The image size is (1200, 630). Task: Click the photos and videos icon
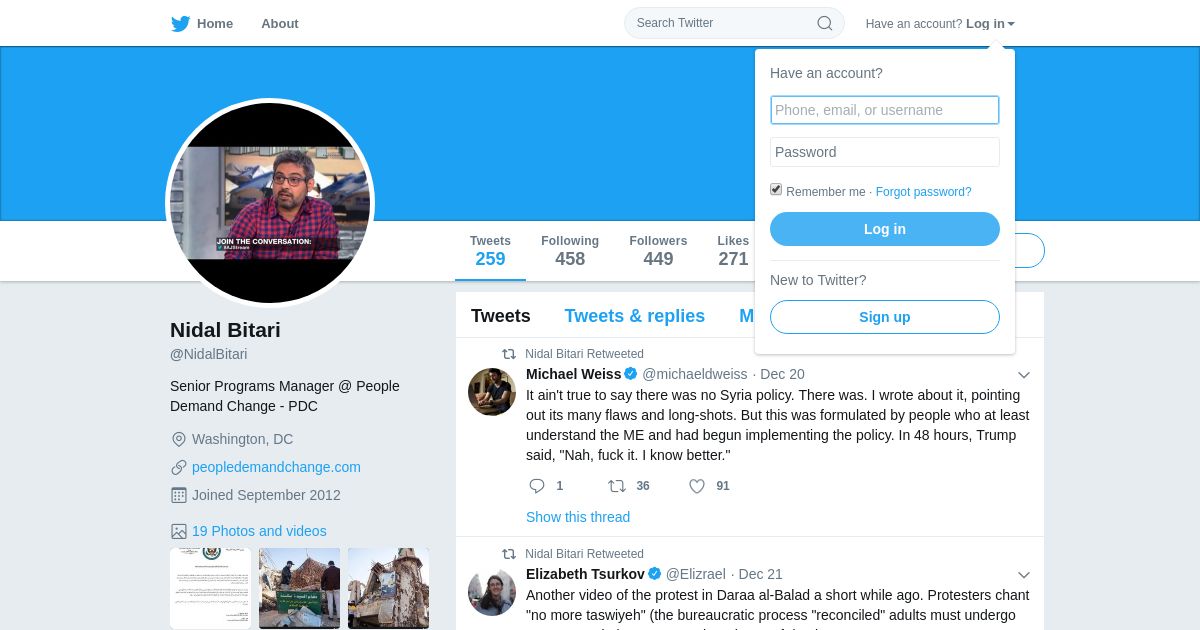coord(179,531)
